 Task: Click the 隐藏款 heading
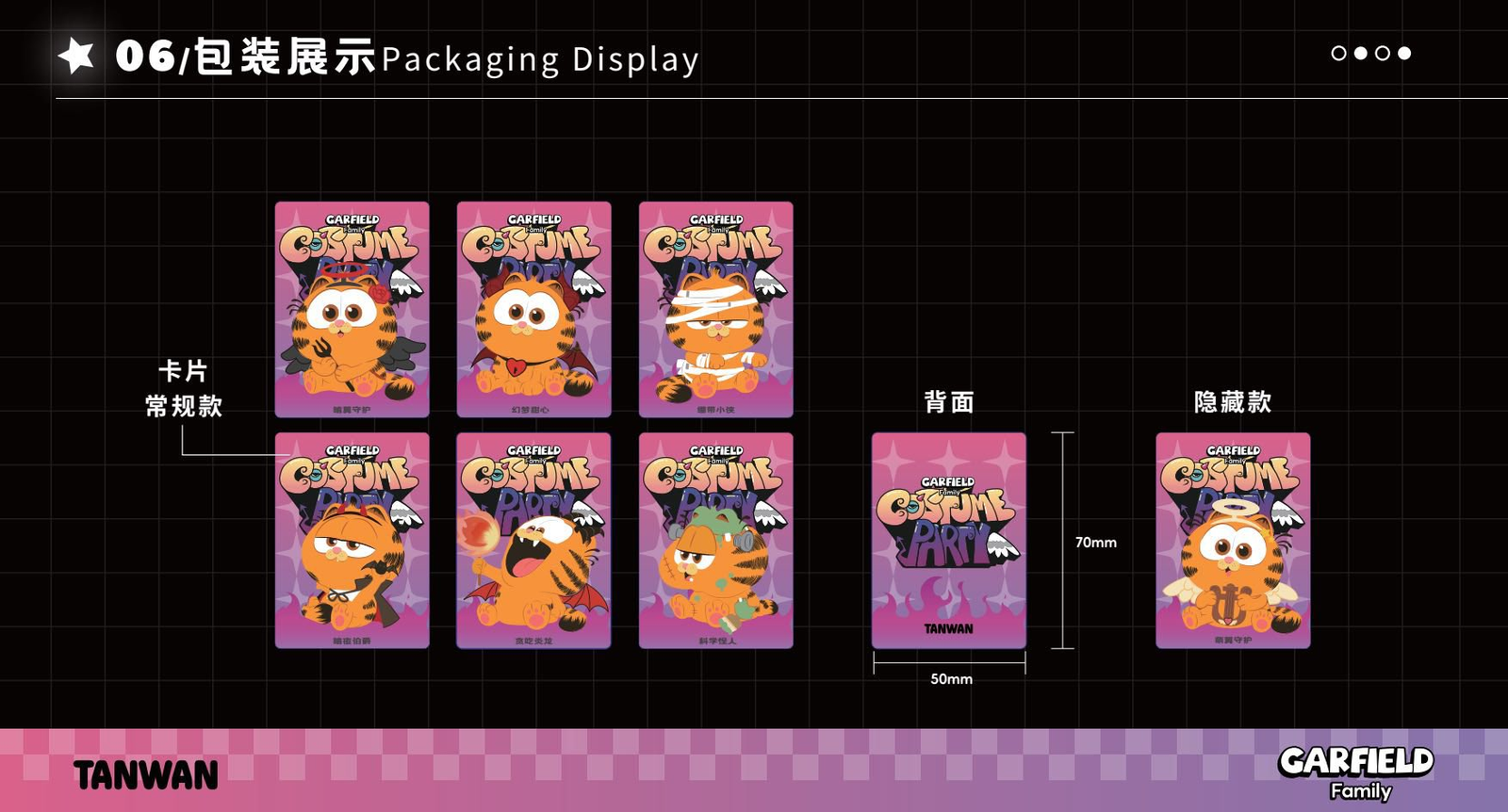(1233, 402)
